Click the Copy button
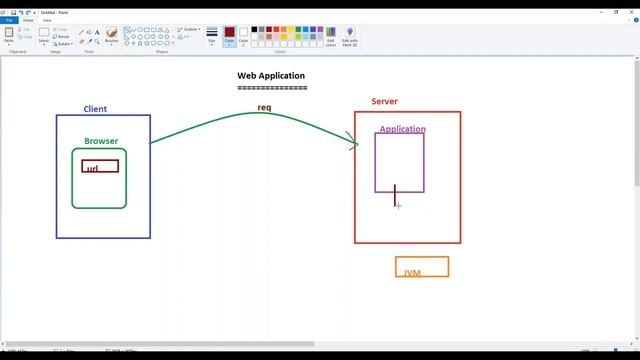This screenshot has height=360, width=640. click(25, 37)
